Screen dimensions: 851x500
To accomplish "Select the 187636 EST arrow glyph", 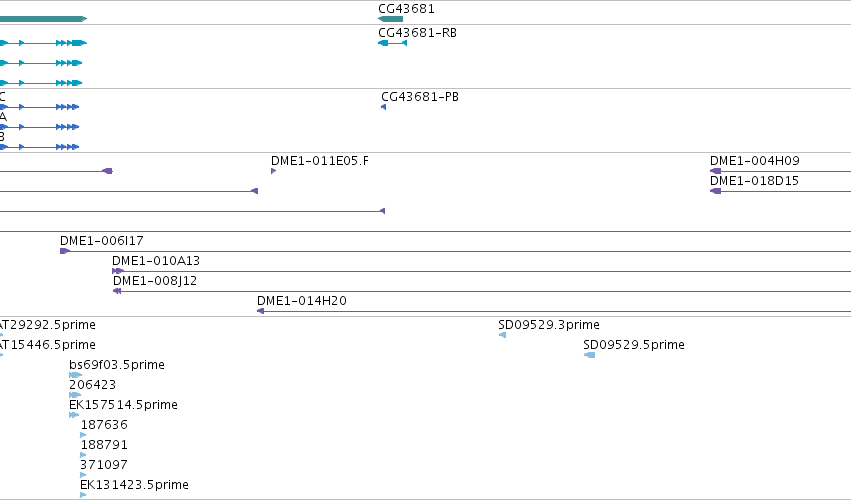I will click(83, 435).
